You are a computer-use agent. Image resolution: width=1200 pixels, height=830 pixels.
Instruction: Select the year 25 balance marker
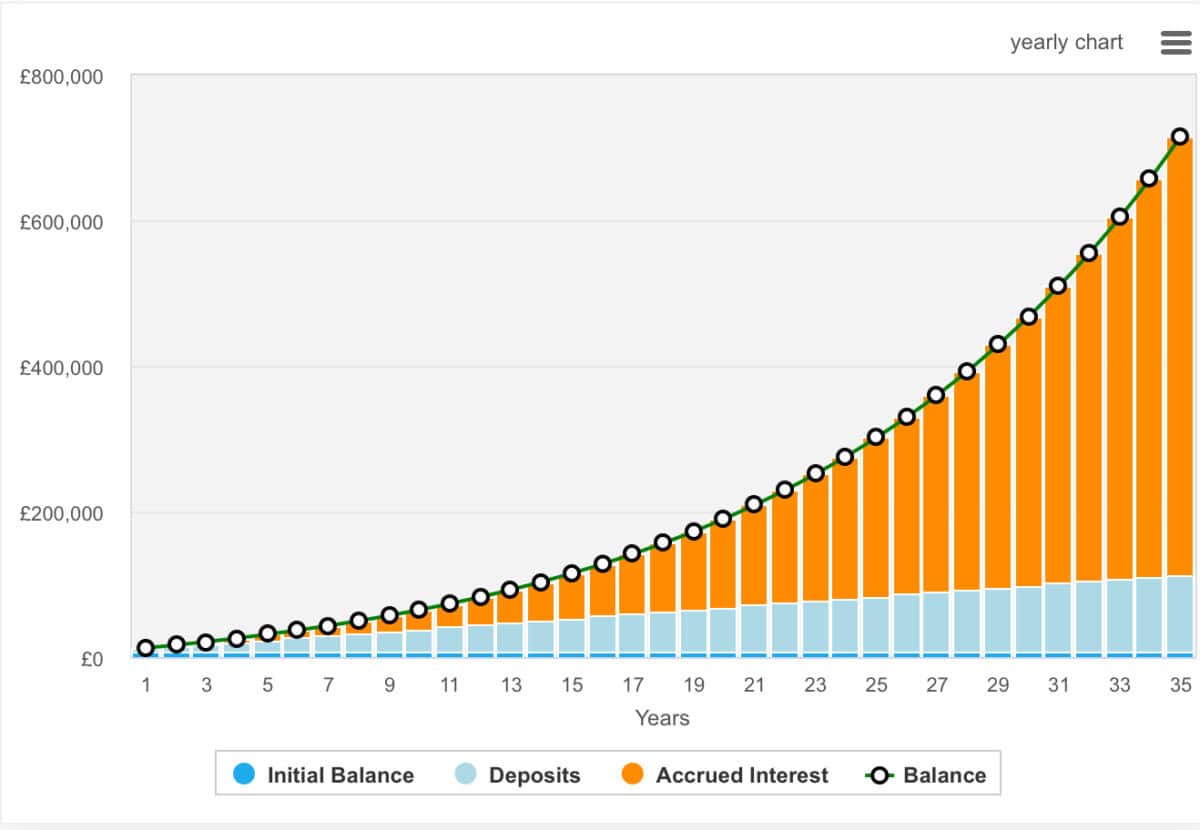click(x=876, y=436)
